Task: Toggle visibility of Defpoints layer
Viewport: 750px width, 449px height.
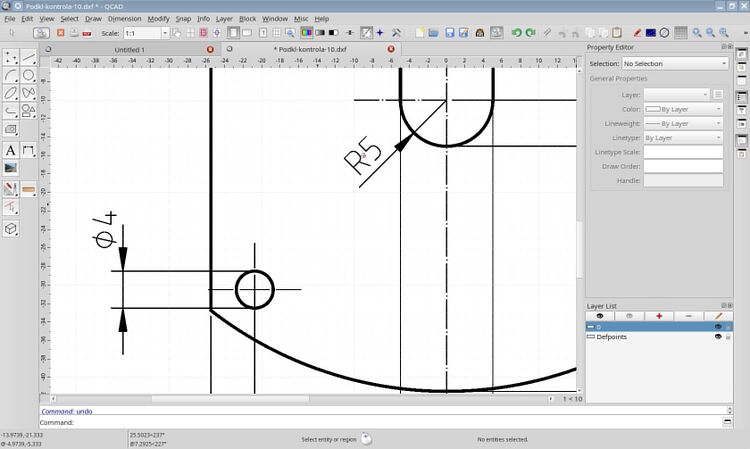Action: [718, 338]
